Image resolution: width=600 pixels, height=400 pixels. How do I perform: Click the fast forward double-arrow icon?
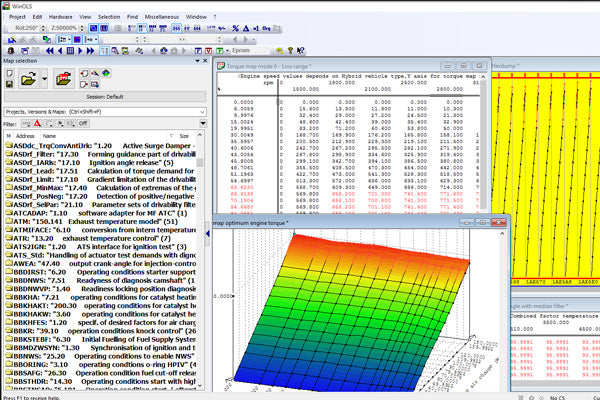point(90,51)
